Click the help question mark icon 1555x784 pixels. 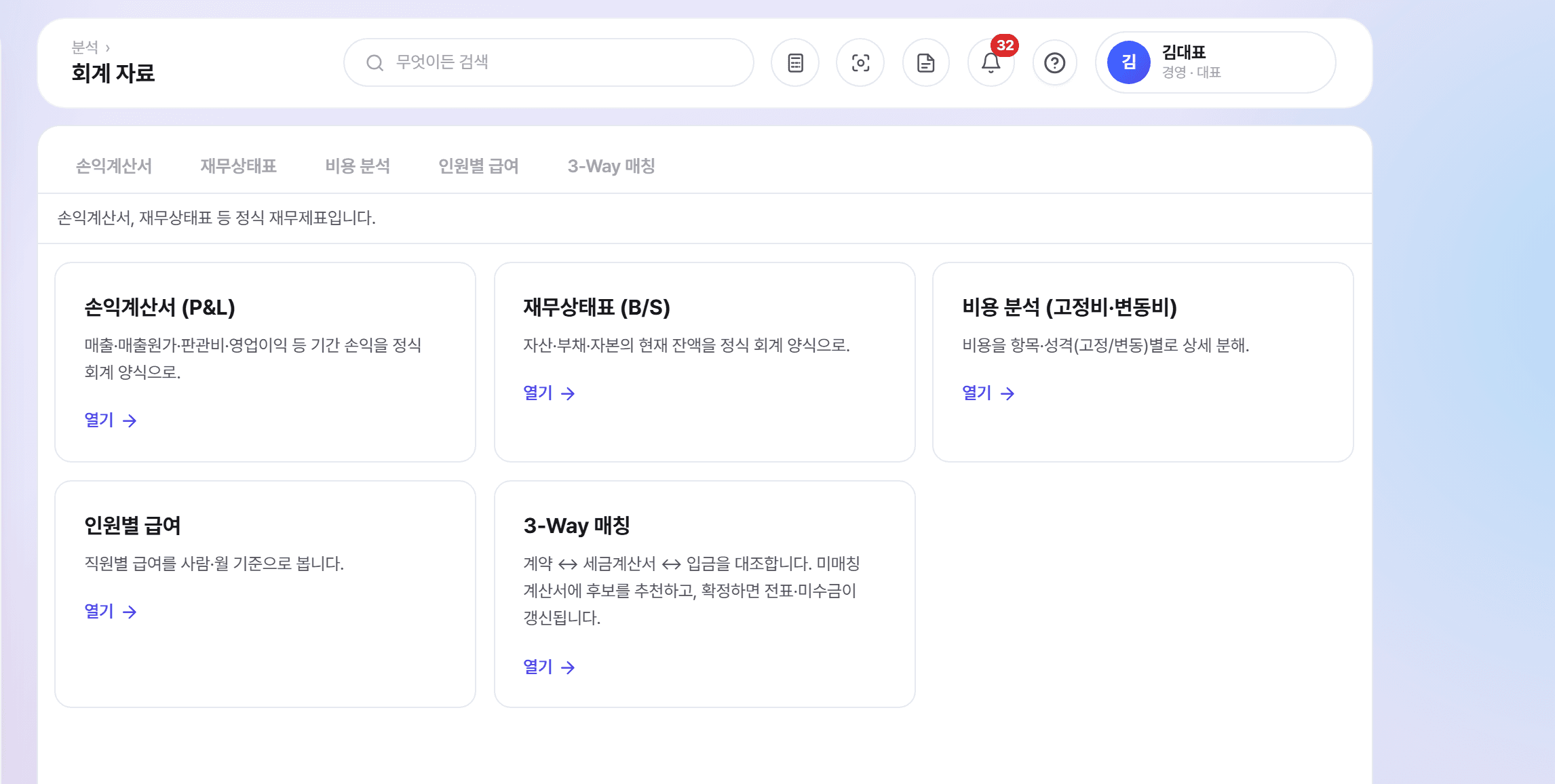(1054, 63)
